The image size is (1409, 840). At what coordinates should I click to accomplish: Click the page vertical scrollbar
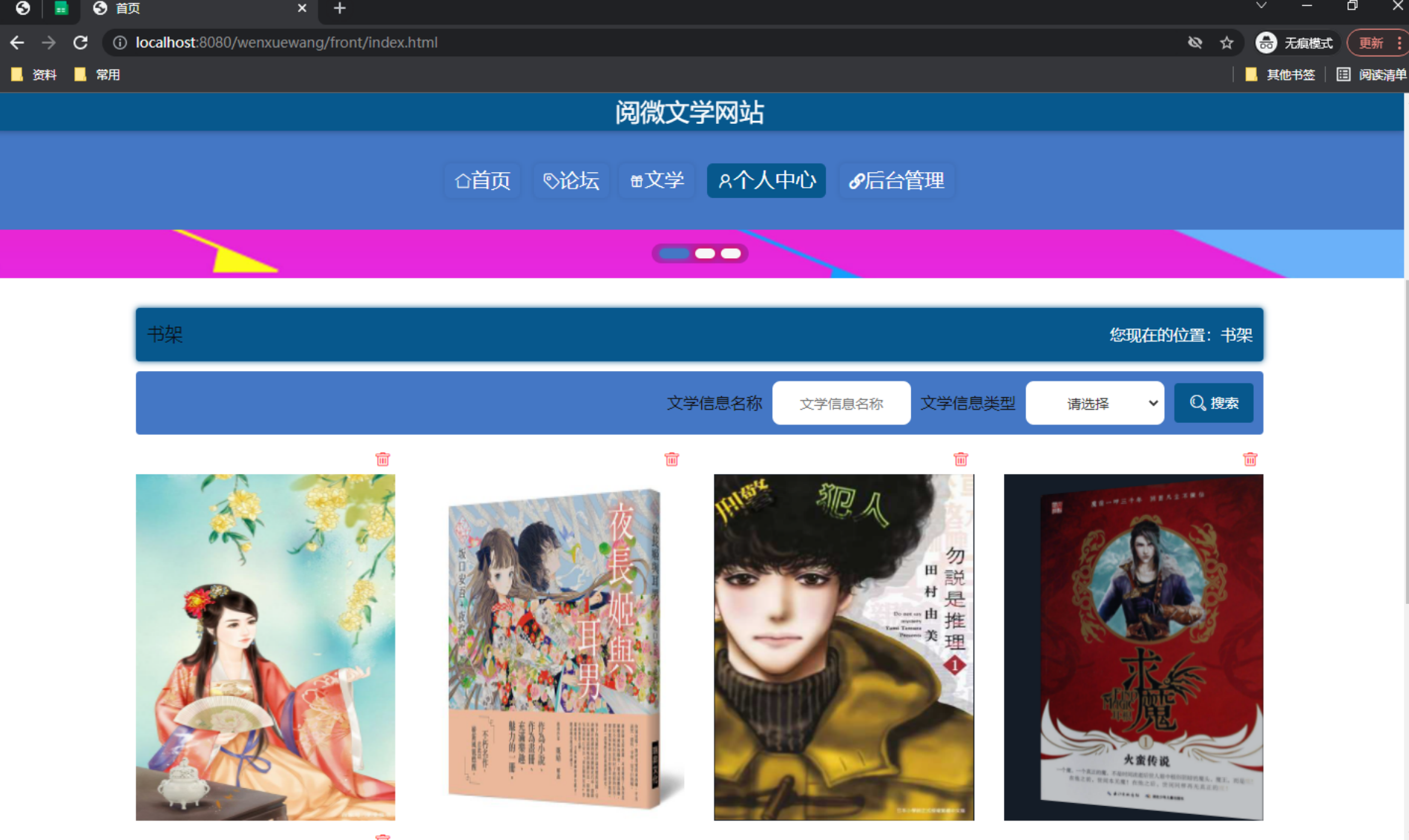point(1406,442)
